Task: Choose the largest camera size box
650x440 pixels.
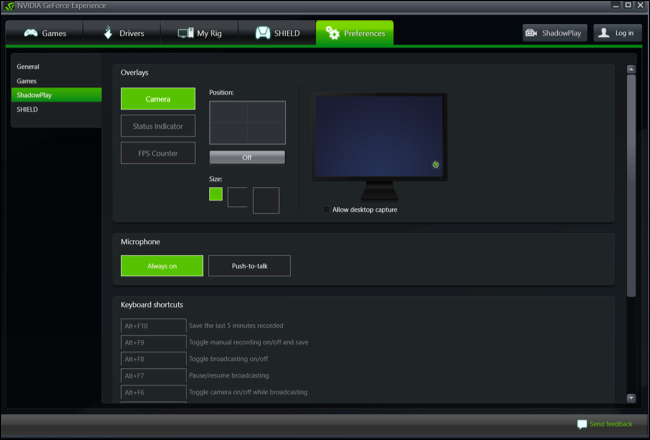Action: click(x=266, y=200)
